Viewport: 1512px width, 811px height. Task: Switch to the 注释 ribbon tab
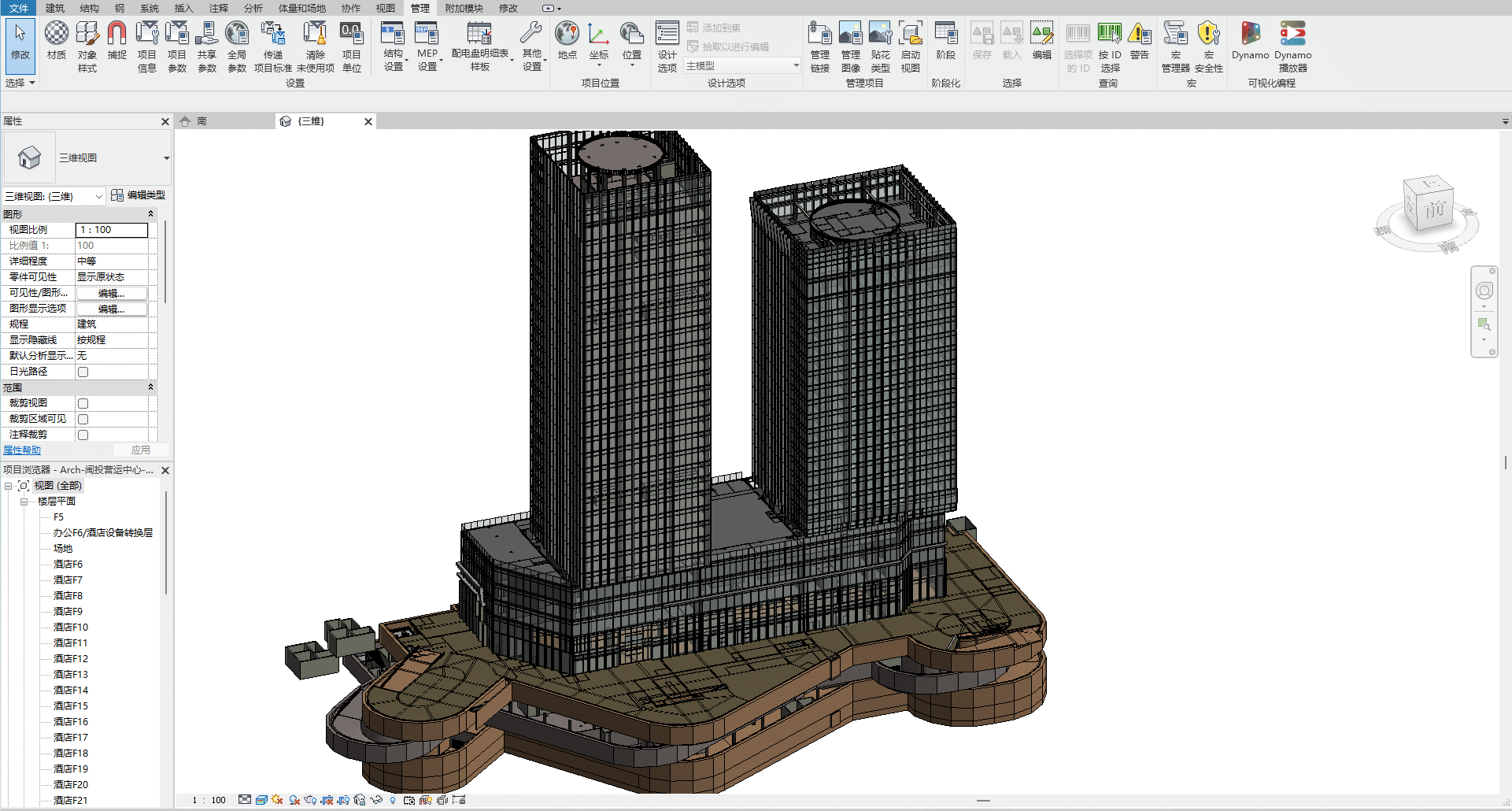pyautogui.click(x=219, y=8)
